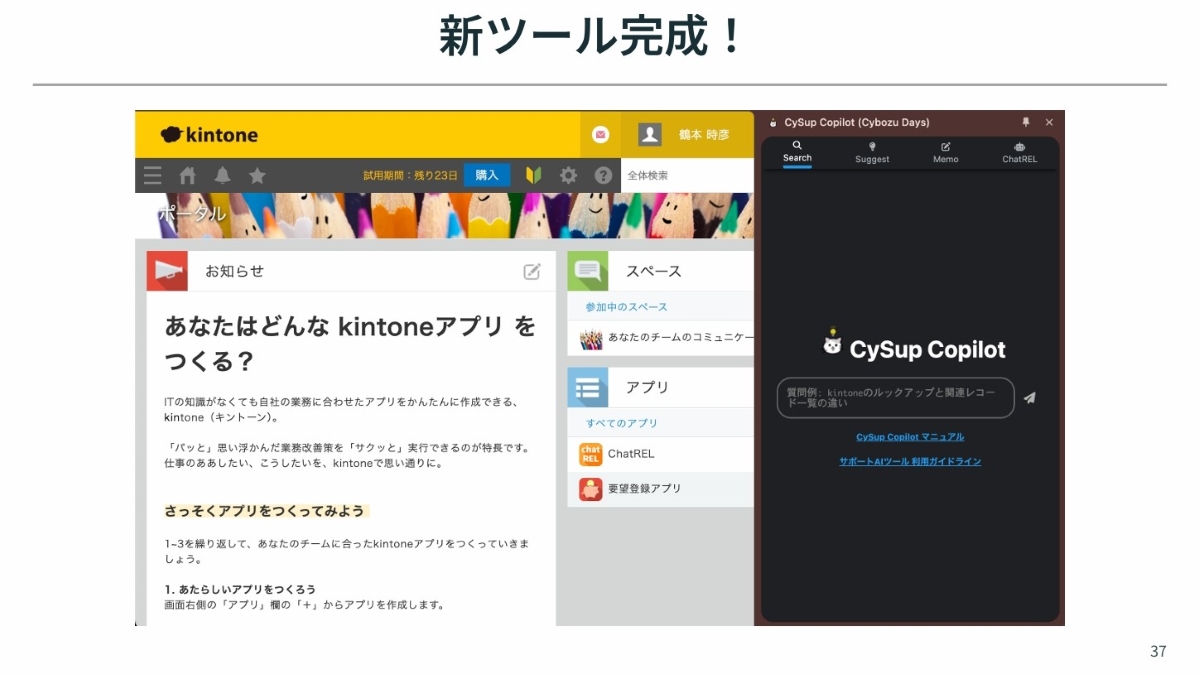Screen dimensions: 1200x675
Task: Click heading あなたはどんな kintoneアプリ をつくる？
Action: 350,344
